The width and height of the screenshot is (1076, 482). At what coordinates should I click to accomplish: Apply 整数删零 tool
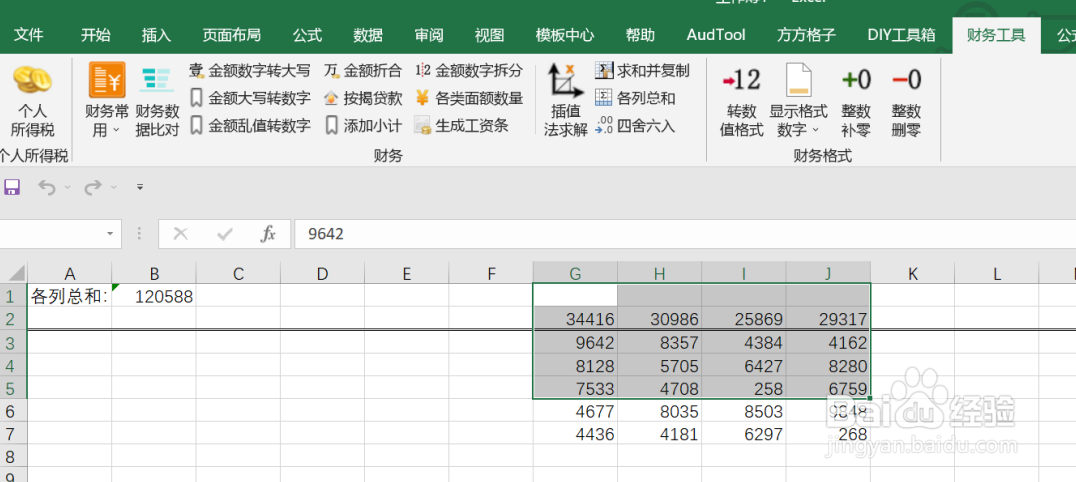(x=905, y=101)
